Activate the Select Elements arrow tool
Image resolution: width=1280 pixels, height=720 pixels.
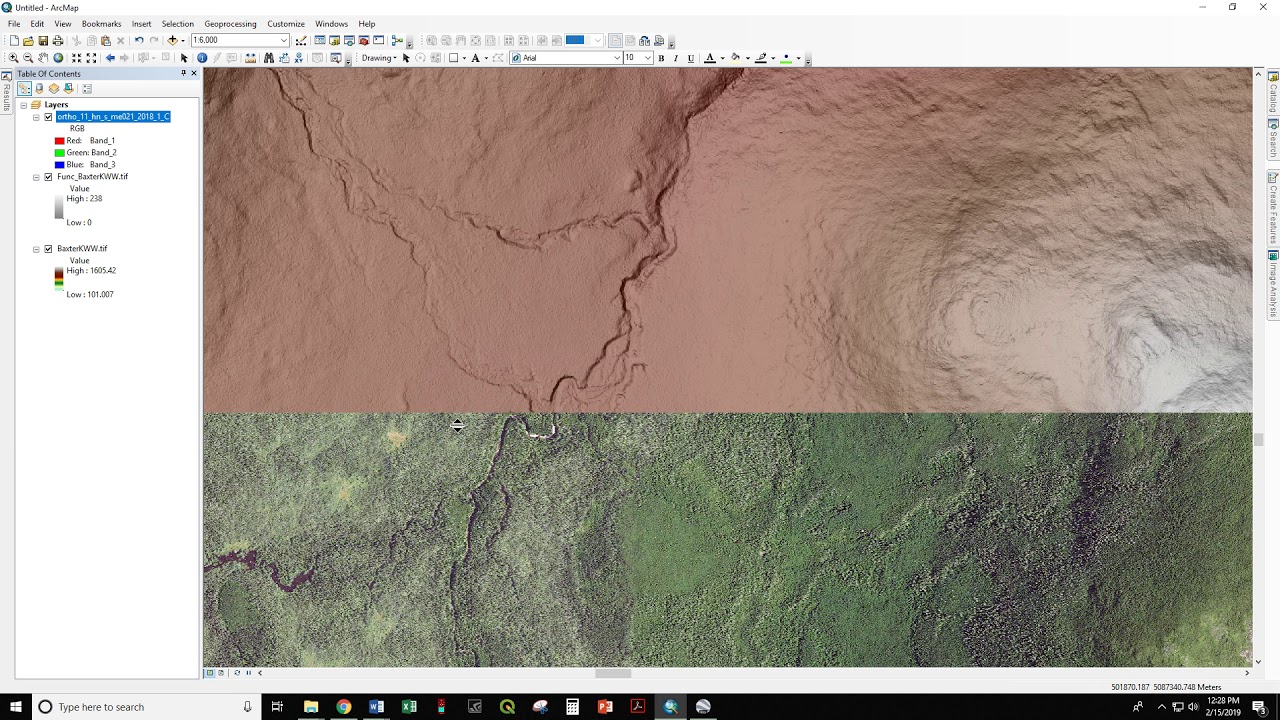tap(184, 58)
